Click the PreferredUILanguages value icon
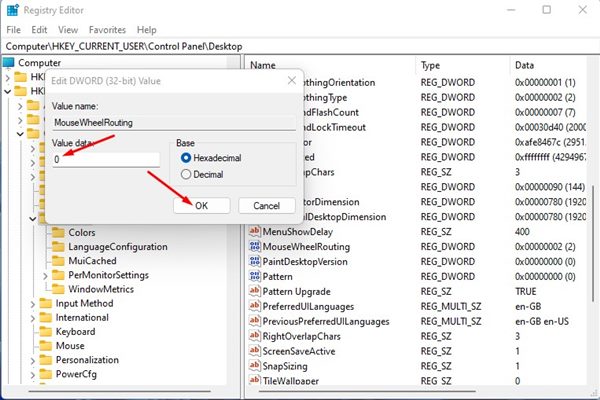Viewport: 600px width, 400px height. click(254, 306)
